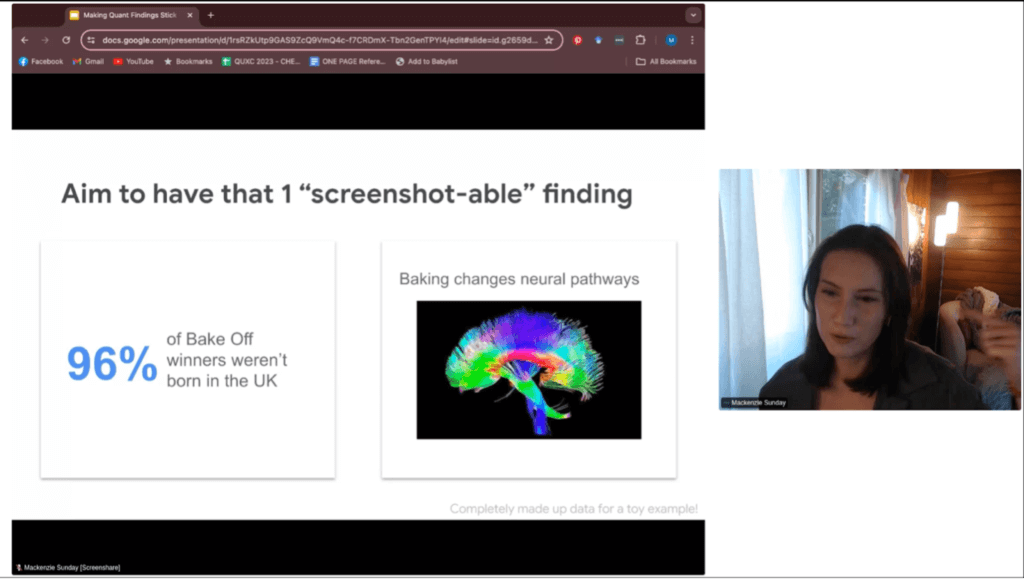Reload the current page

click(x=66, y=40)
